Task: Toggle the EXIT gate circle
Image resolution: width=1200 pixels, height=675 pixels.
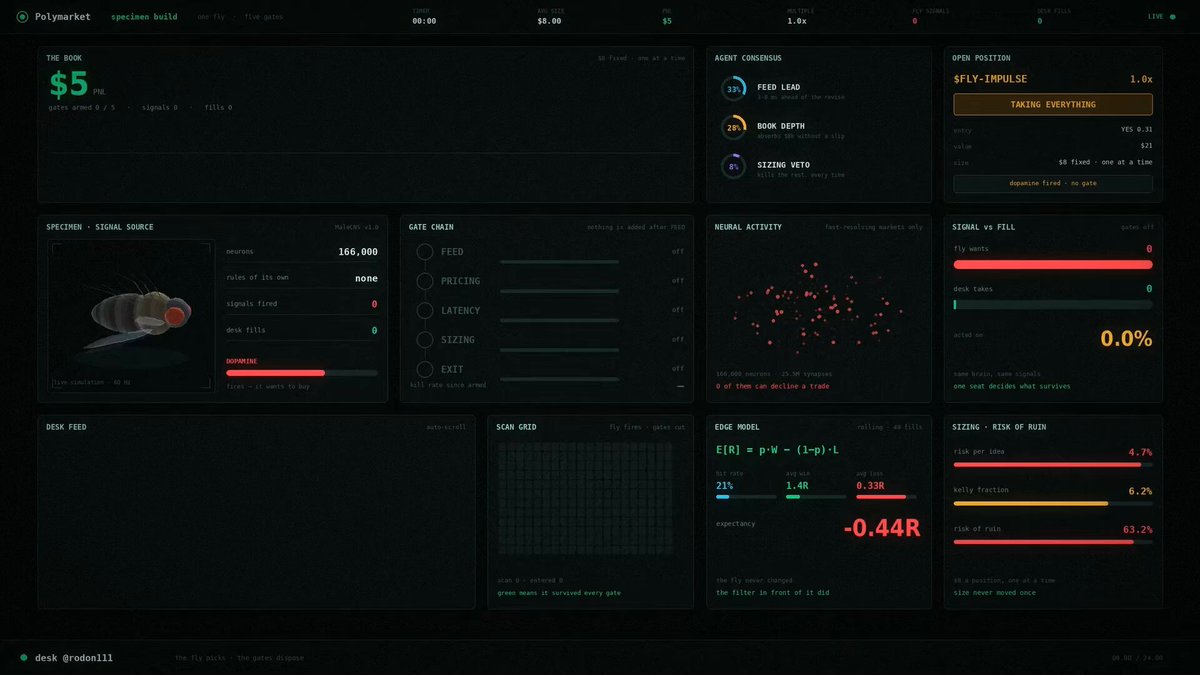Action: pos(424,369)
